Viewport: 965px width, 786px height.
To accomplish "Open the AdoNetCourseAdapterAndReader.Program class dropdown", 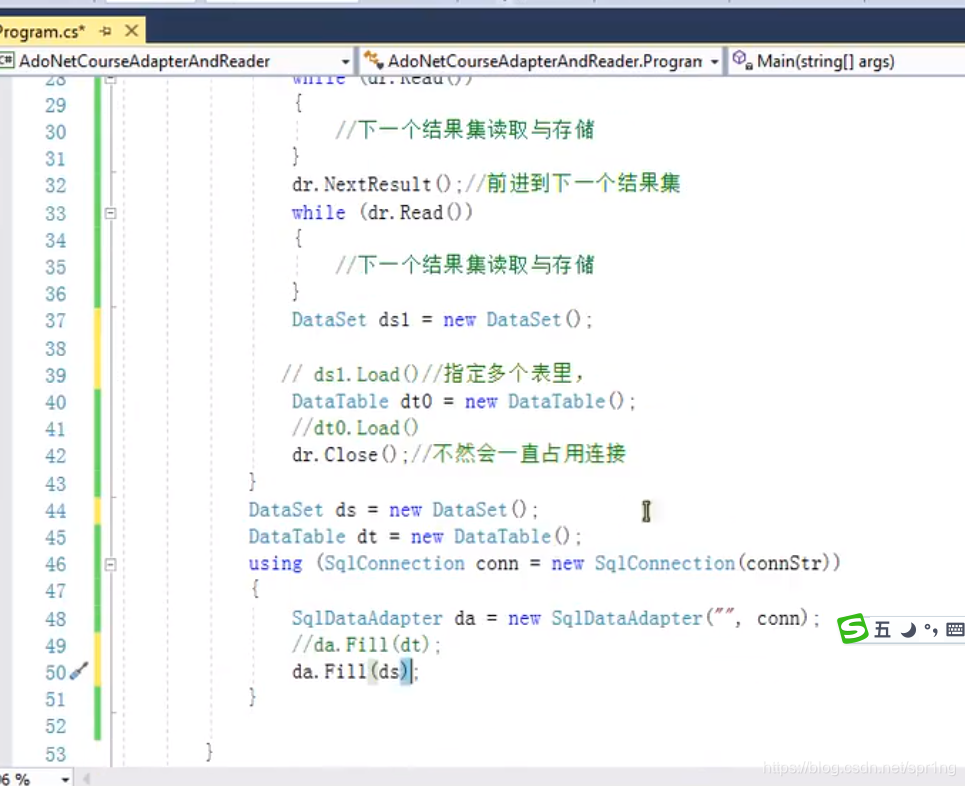I will click(714, 62).
